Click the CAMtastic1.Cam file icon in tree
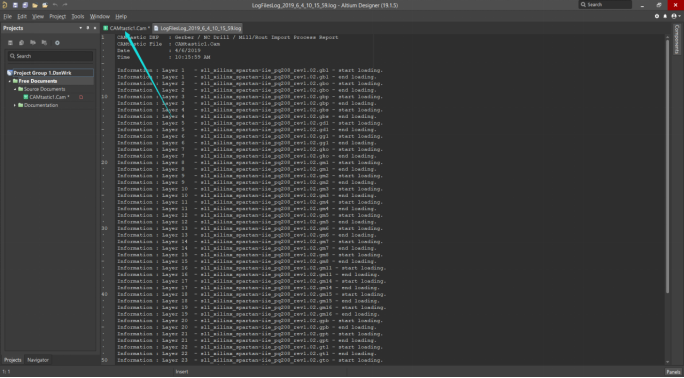This screenshot has width=684, height=378. point(26,97)
